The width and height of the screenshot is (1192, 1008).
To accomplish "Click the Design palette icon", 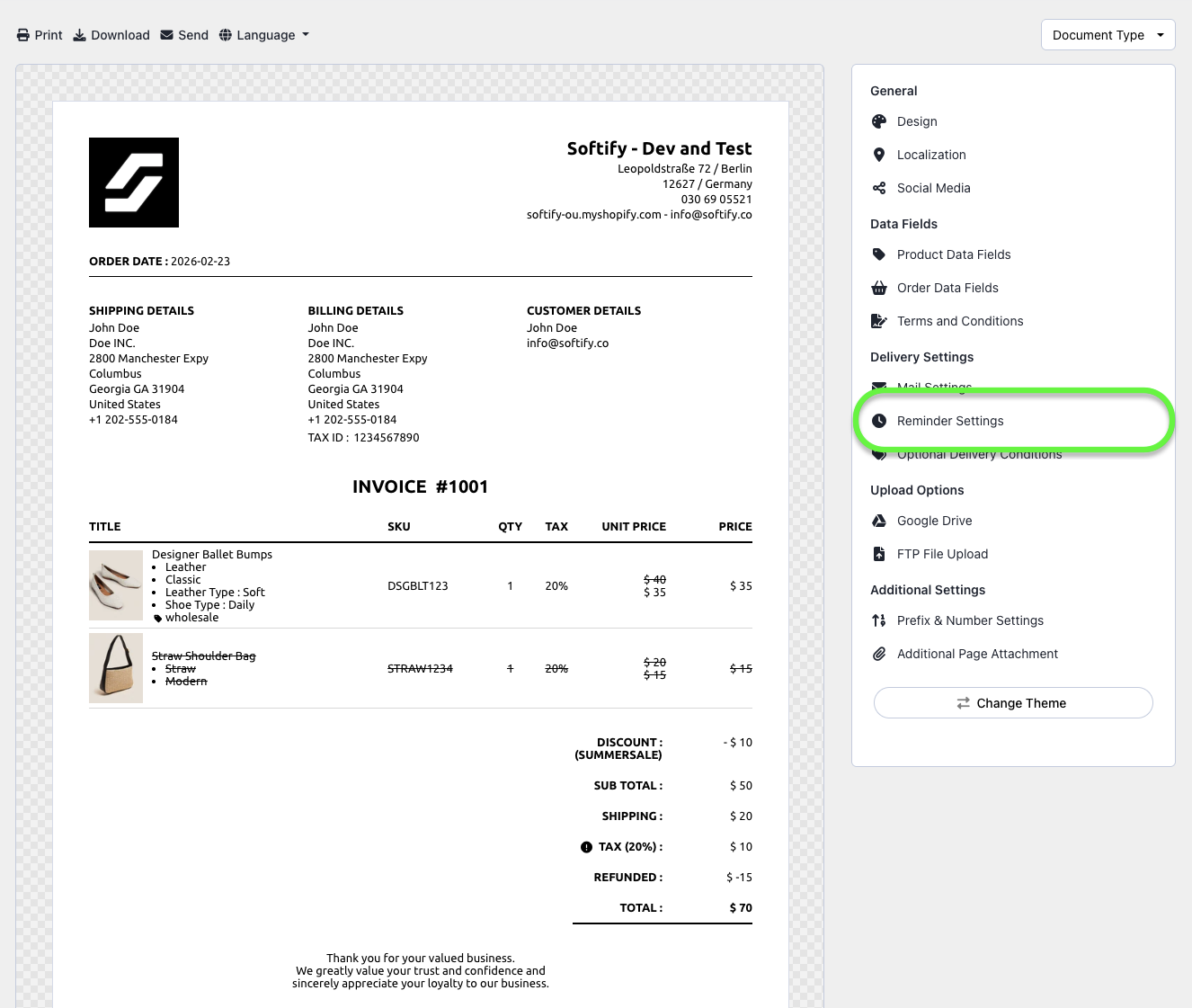I will tap(879, 121).
